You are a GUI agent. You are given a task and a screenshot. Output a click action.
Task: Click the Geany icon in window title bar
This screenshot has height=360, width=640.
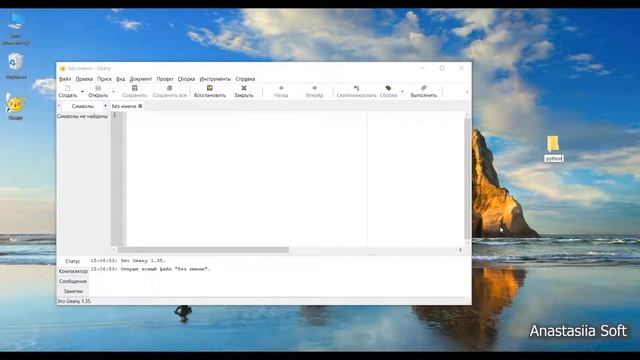pyautogui.click(x=62, y=69)
